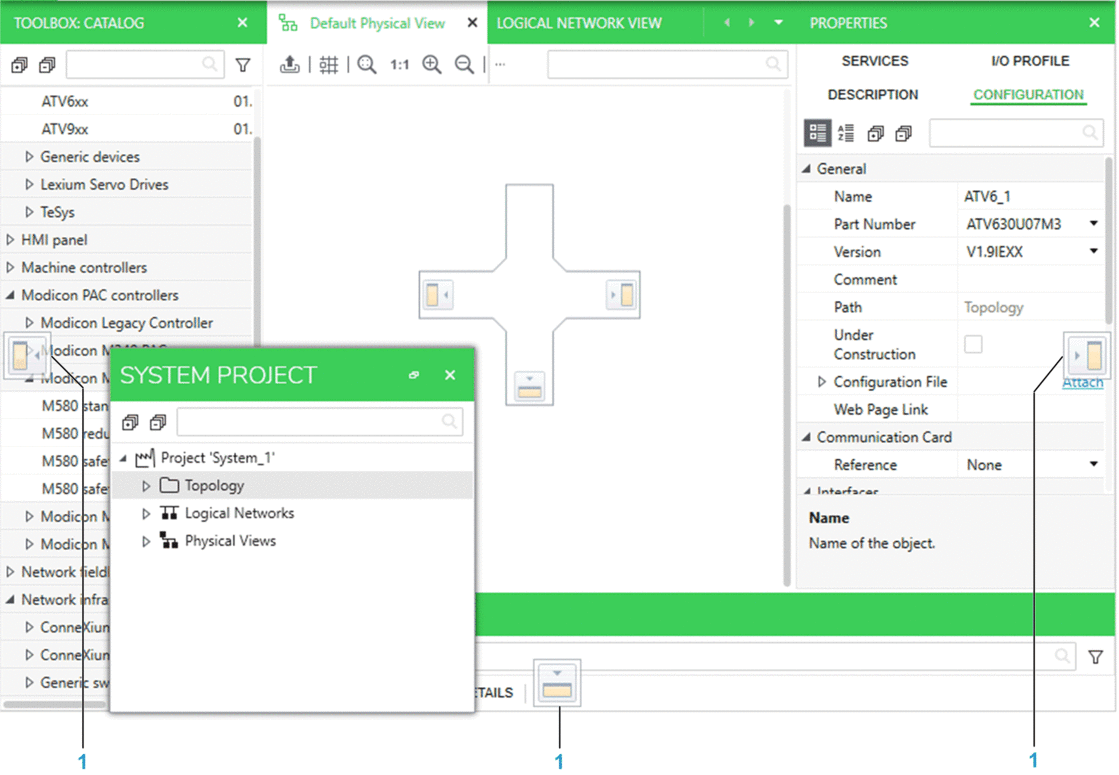Viewport: 1119px width, 775px height.
Task: Click the System Project search field
Action: click(x=320, y=422)
